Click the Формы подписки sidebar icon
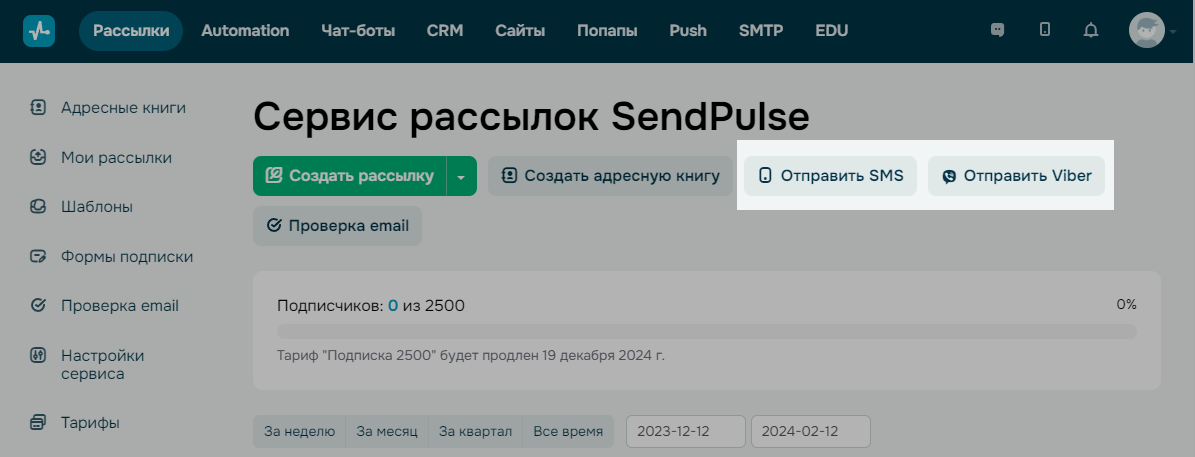The image size is (1195, 457). pyautogui.click(x=38, y=257)
